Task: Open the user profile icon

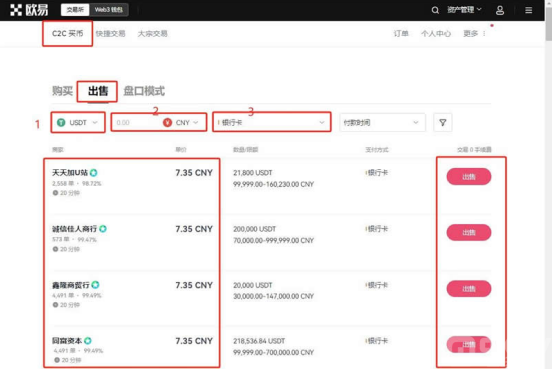Action: 500,10
